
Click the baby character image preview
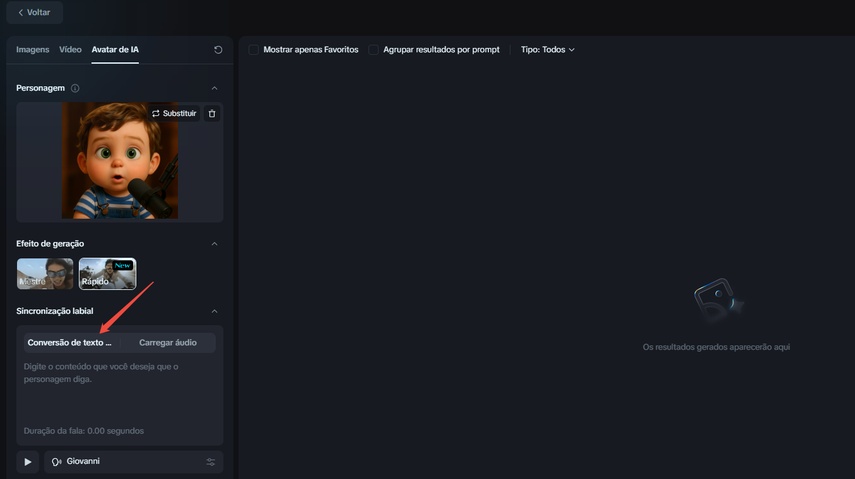pyautogui.click(x=119, y=160)
